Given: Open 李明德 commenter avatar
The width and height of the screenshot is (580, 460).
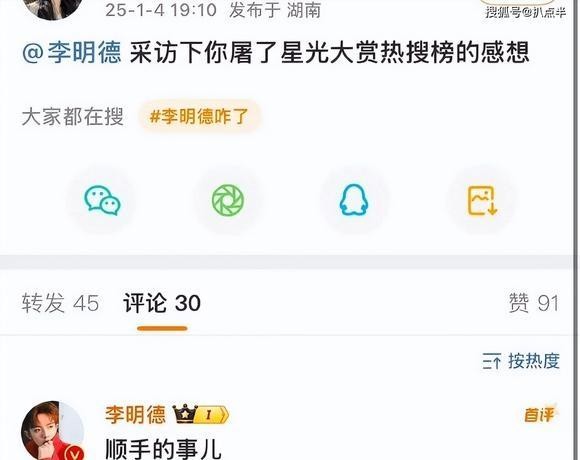Looking at the screenshot, I should pos(52,431).
